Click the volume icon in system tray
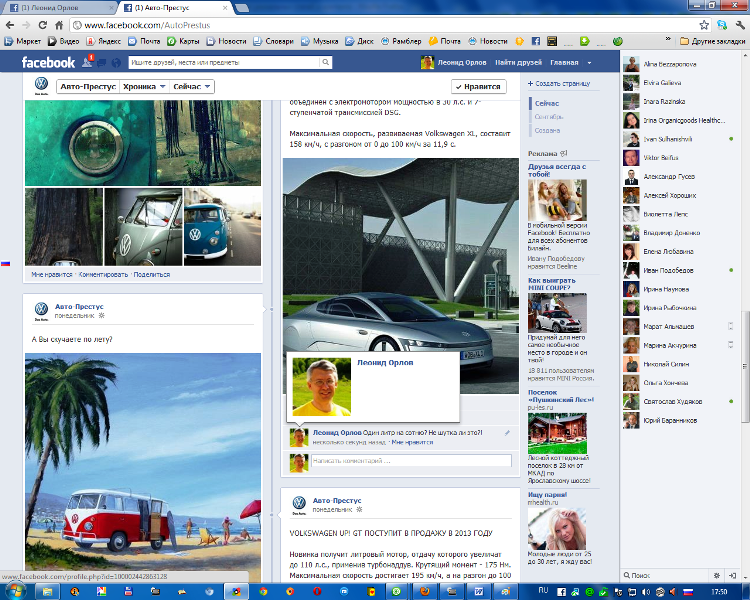The height and width of the screenshot is (600, 750). point(646,592)
